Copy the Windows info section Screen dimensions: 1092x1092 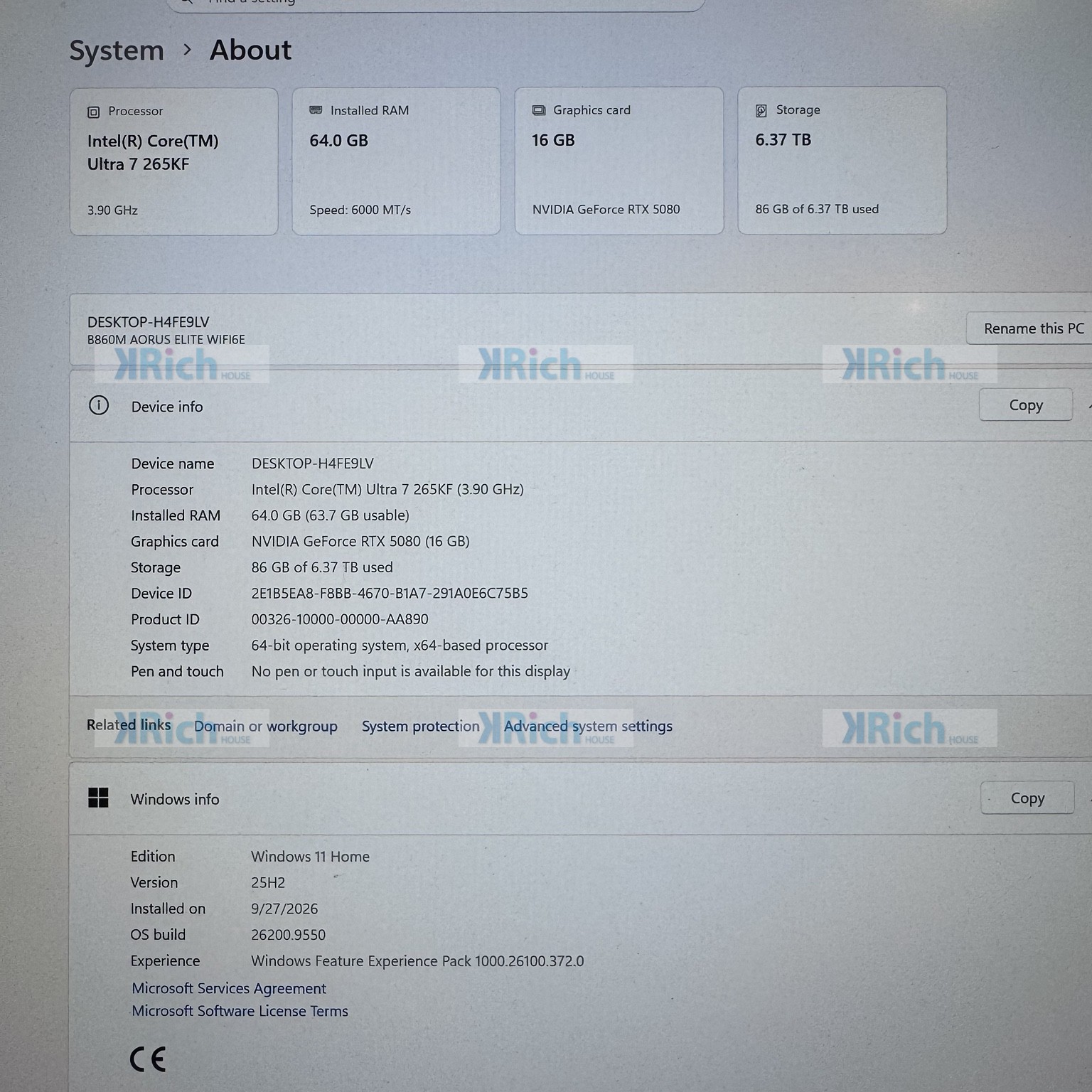click(1027, 798)
